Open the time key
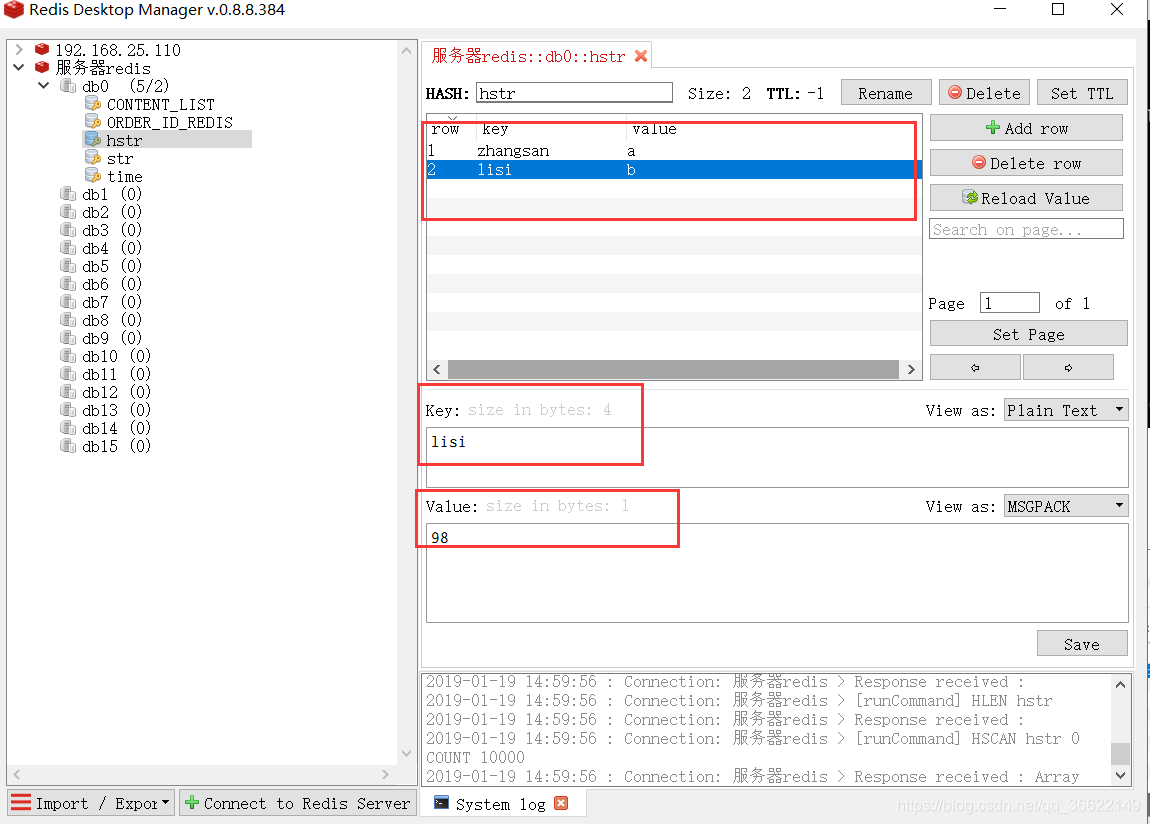The width and height of the screenshot is (1150, 824). point(125,177)
